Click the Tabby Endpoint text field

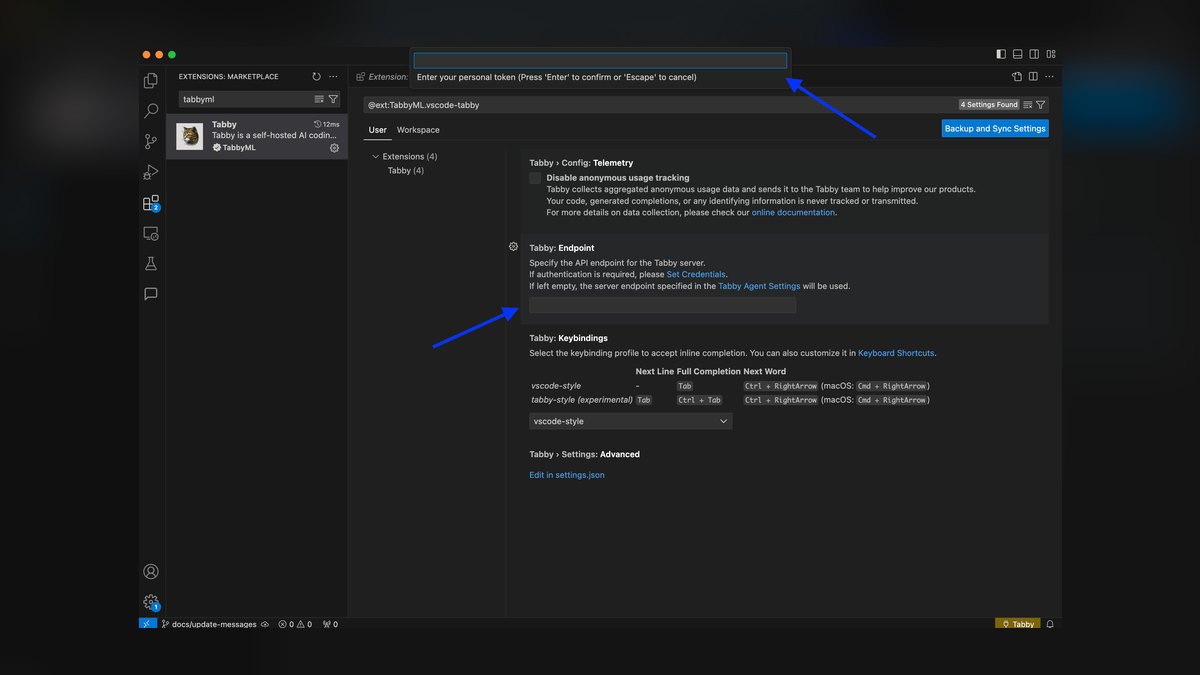coord(662,305)
